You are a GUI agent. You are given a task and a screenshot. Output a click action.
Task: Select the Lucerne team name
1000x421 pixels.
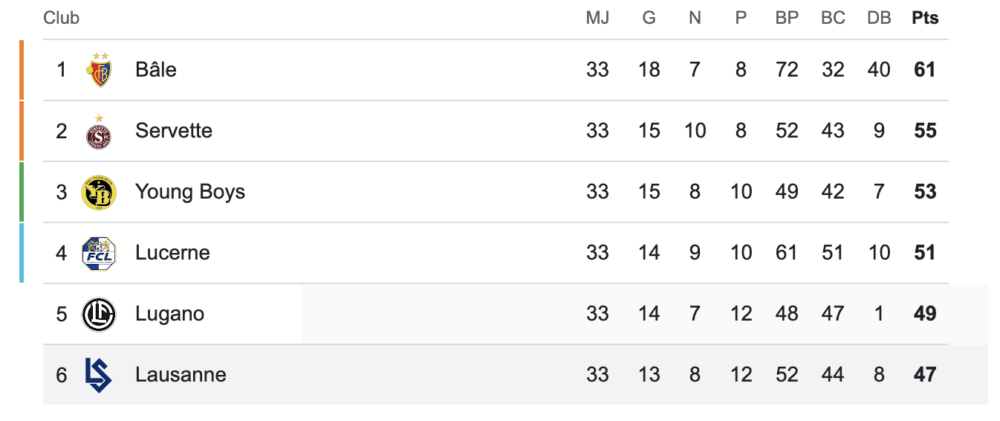tap(172, 253)
